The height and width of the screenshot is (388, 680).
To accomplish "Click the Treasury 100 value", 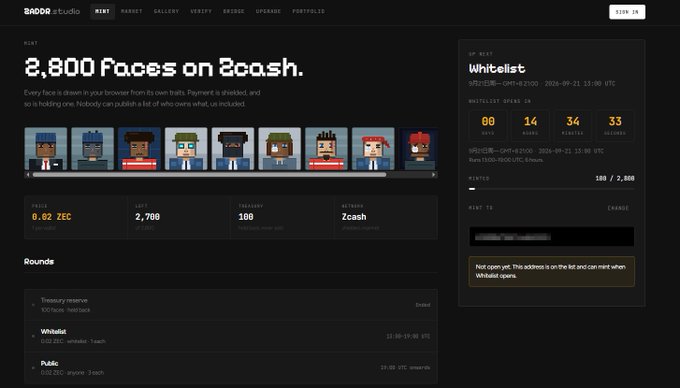I will coord(246,217).
